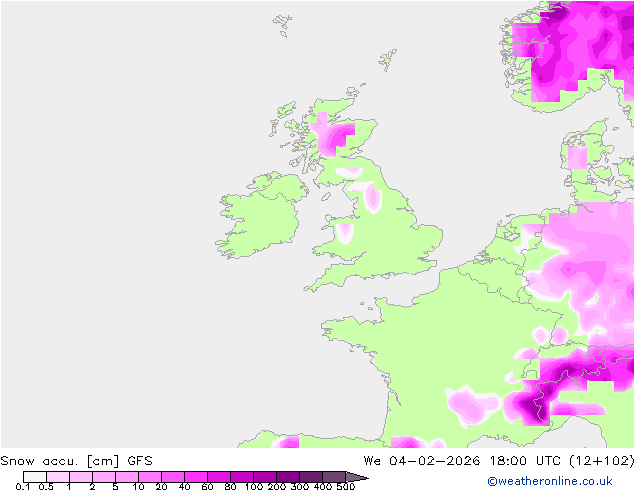Image resolution: width=634 pixels, height=490 pixels.
Task: Select the 300–400 cm legend color swatch
Action: 310,477
